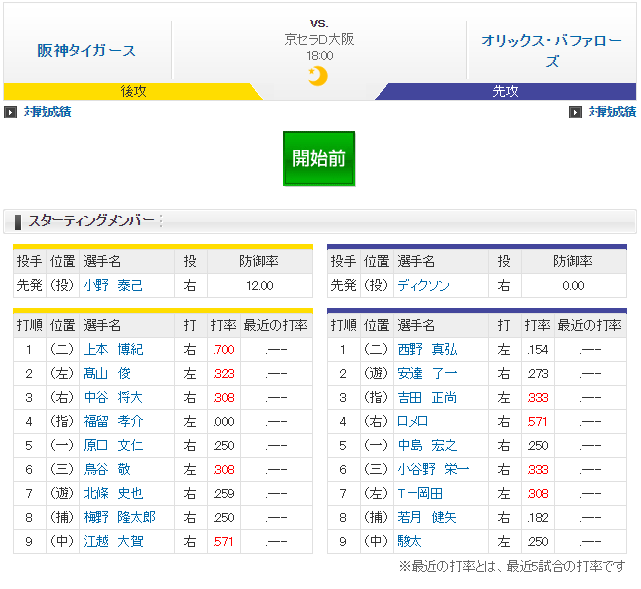Screen dimensions: 641x589
Task: Open player 小谷野 栄一 page
Action: (x=433, y=469)
